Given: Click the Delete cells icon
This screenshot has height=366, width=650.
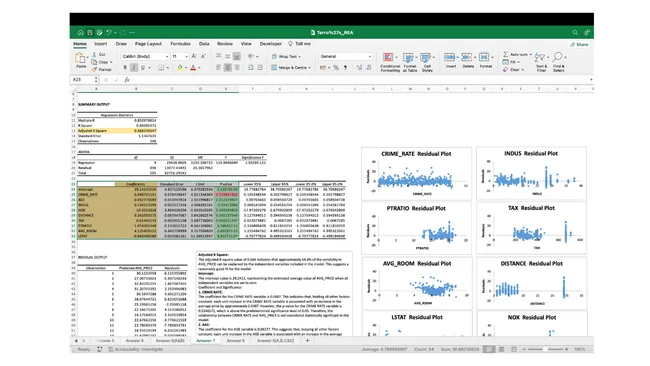Looking at the screenshot, I should [467, 57].
